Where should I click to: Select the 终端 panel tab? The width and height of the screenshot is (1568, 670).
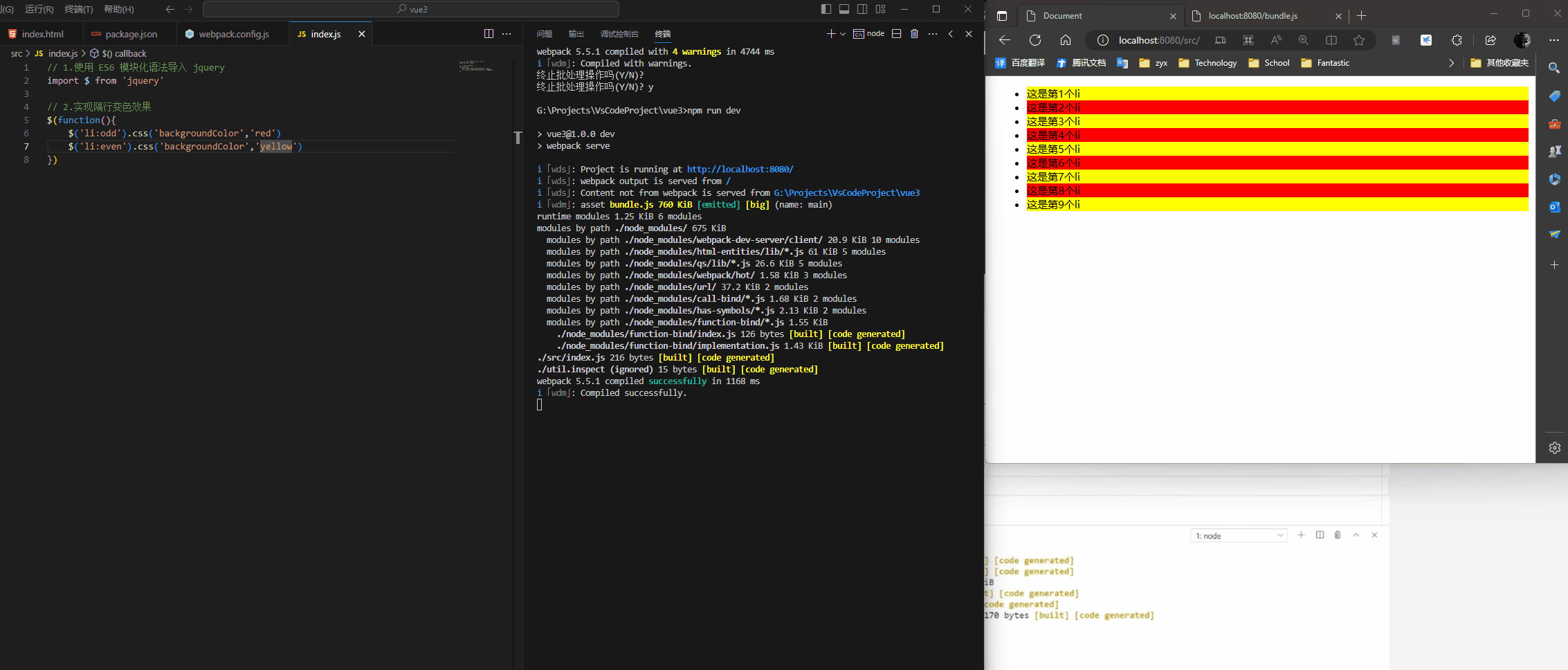tap(663, 34)
